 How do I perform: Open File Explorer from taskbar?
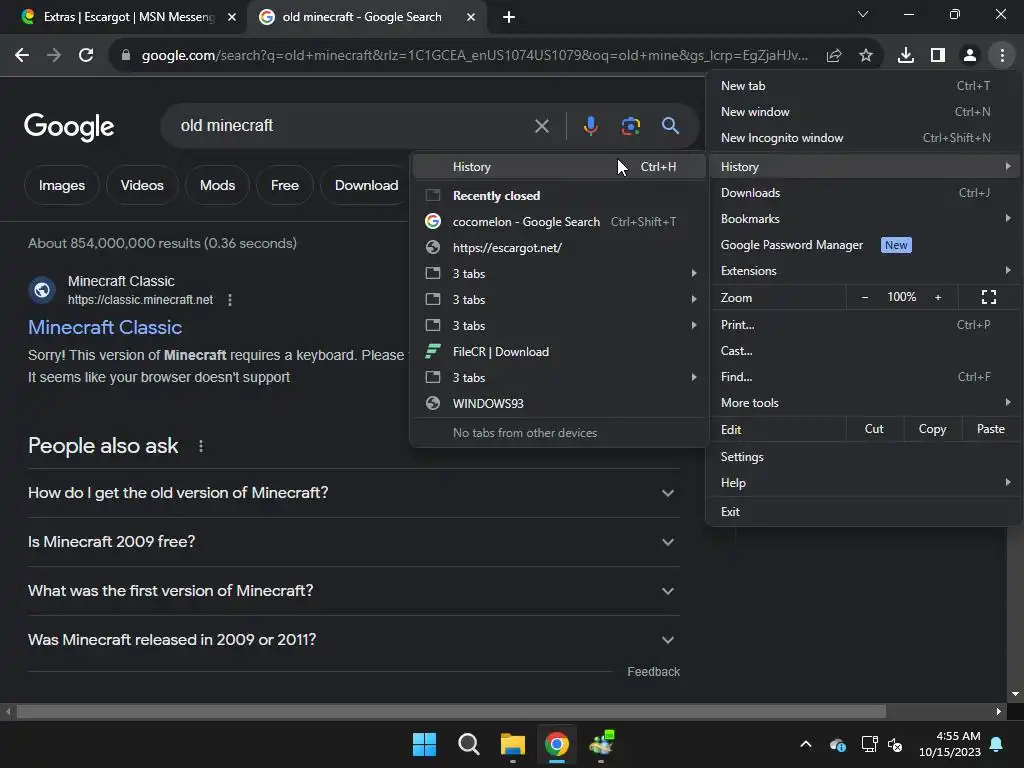(513, 744)
